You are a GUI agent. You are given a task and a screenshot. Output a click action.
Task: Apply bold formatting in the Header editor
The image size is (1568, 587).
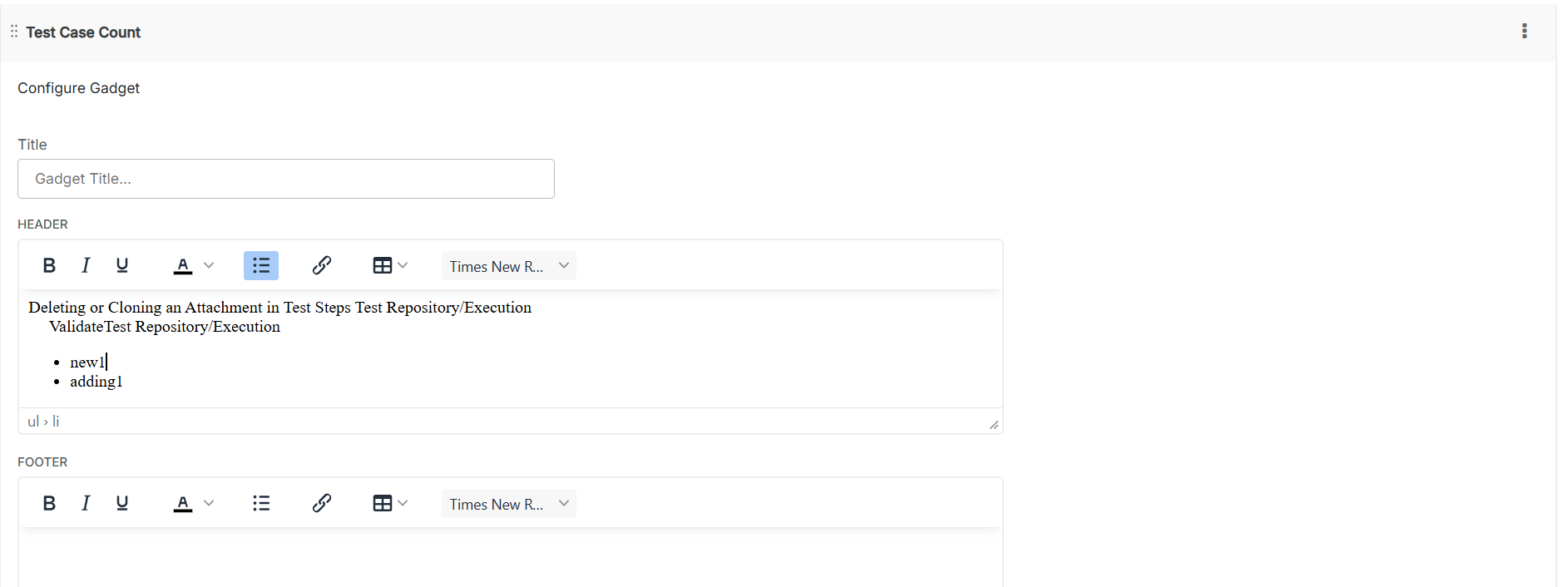point(49,265)
